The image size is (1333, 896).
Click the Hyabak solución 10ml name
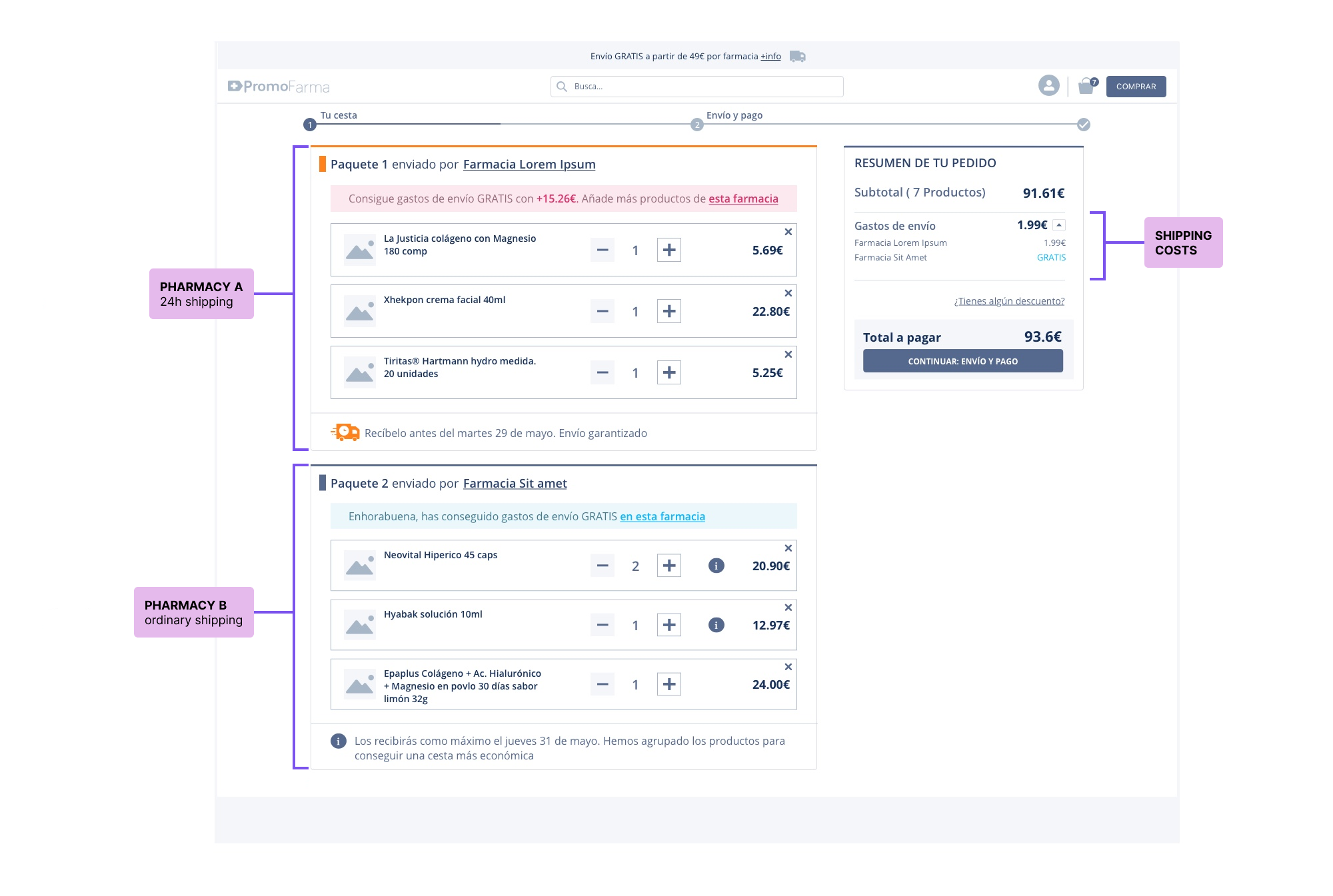point(433,614)
